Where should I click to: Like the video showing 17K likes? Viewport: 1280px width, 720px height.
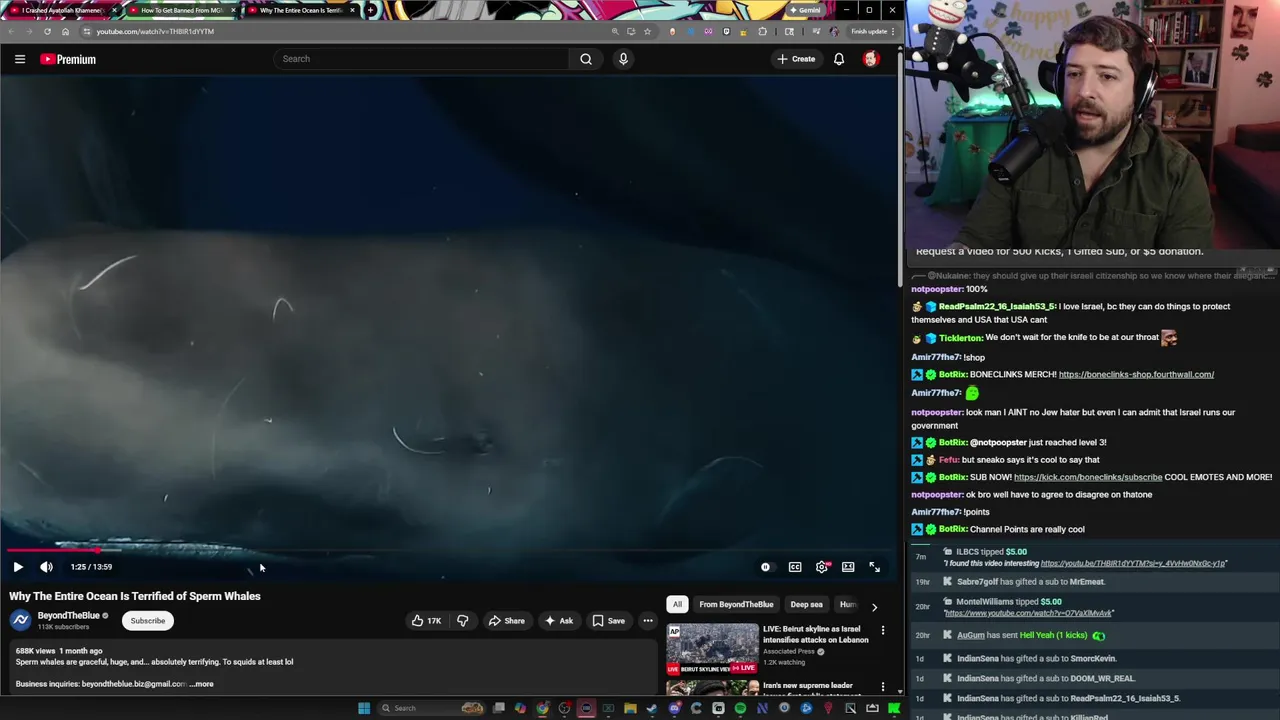pyautogui.click(x=426, y=621)
